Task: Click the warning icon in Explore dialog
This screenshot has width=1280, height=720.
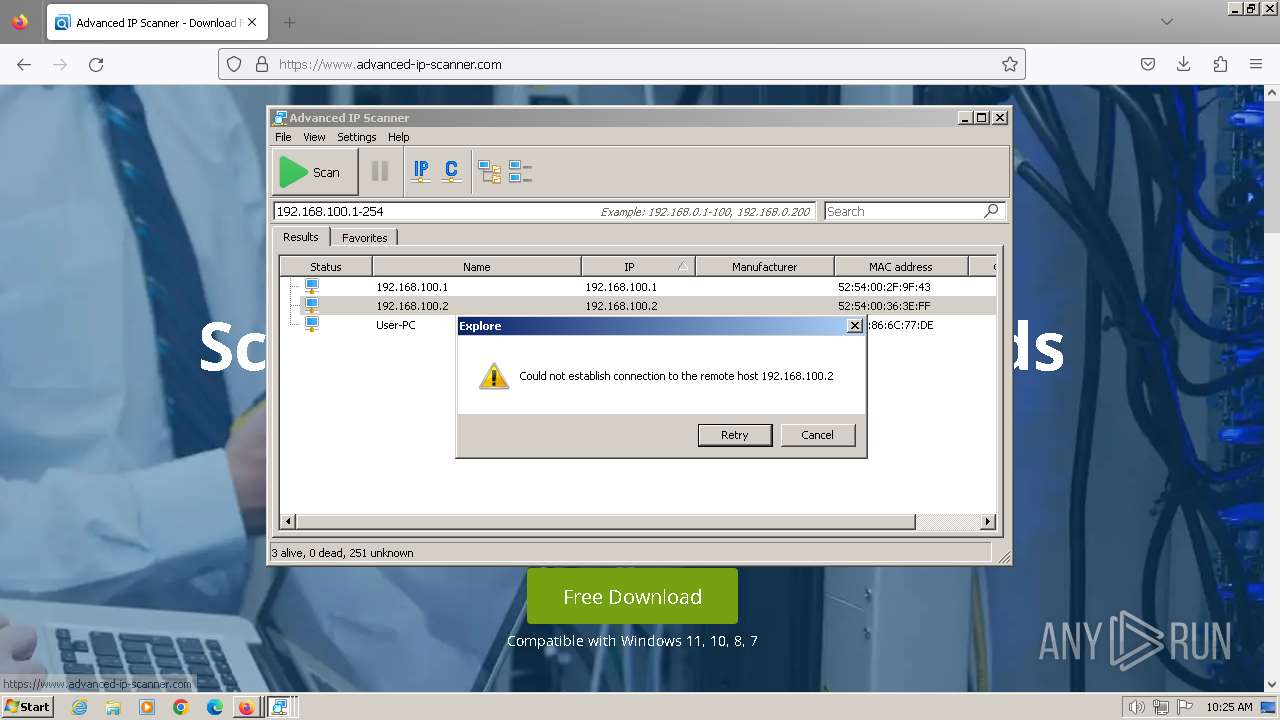Action: pyautogui.click(x=494, y=376)
